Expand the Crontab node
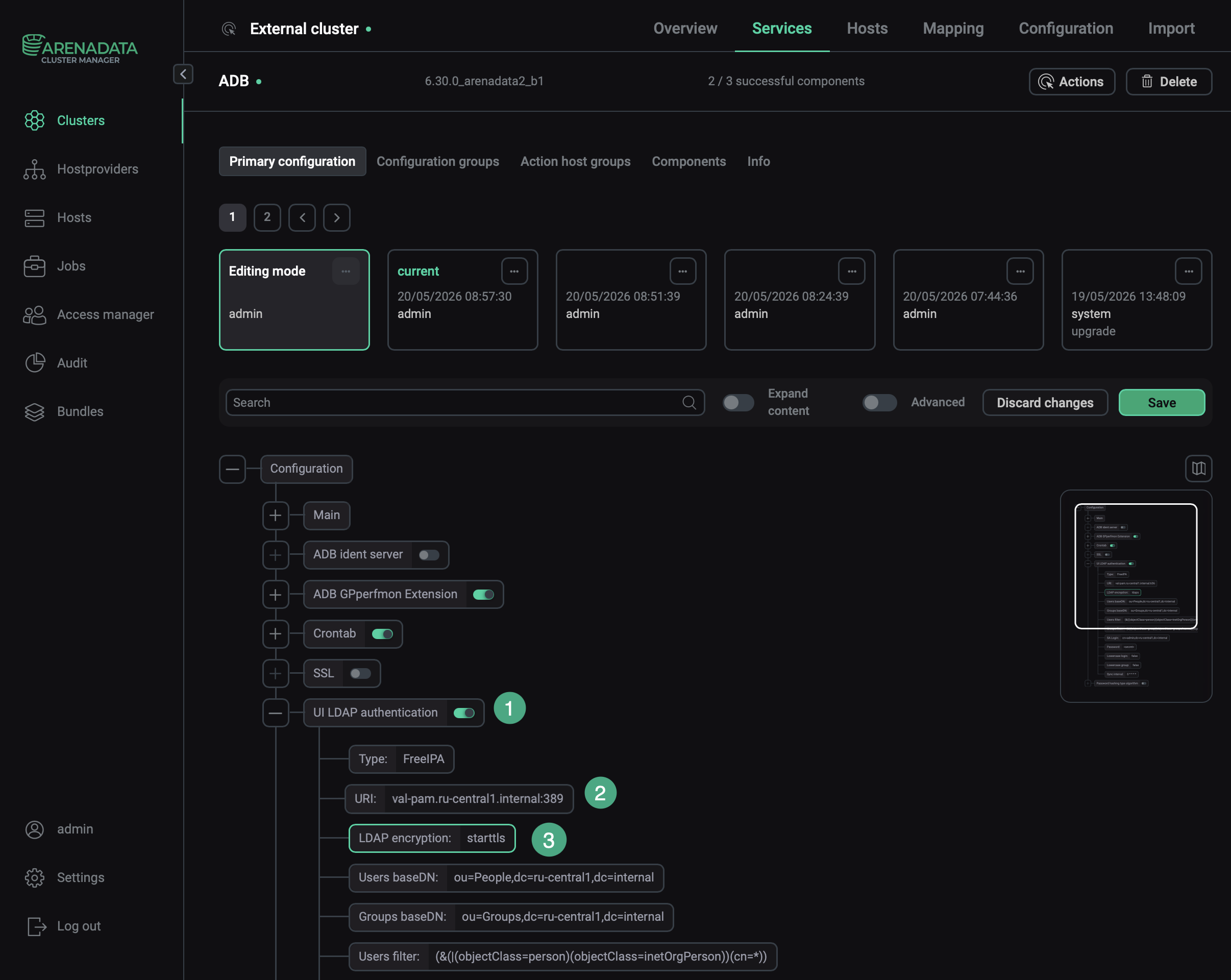 [x=275, y=634]
